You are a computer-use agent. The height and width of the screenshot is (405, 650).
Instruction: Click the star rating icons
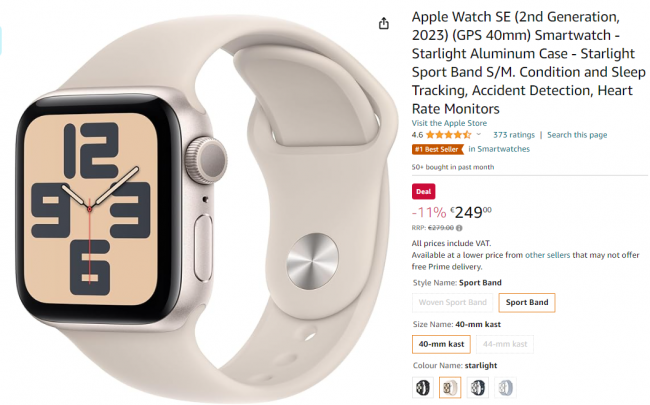pyautogui.click(x=449, y=135)
